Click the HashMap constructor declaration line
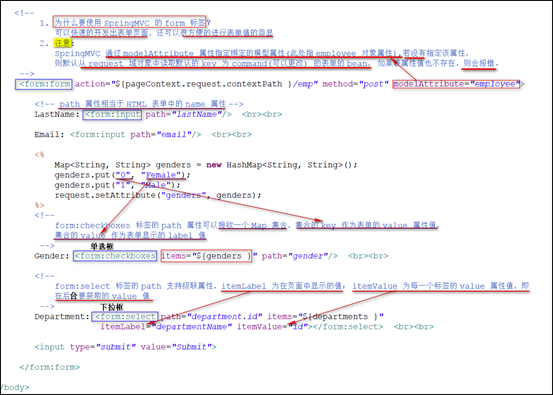Screen dimensions: 553x395 pos(206,165)
